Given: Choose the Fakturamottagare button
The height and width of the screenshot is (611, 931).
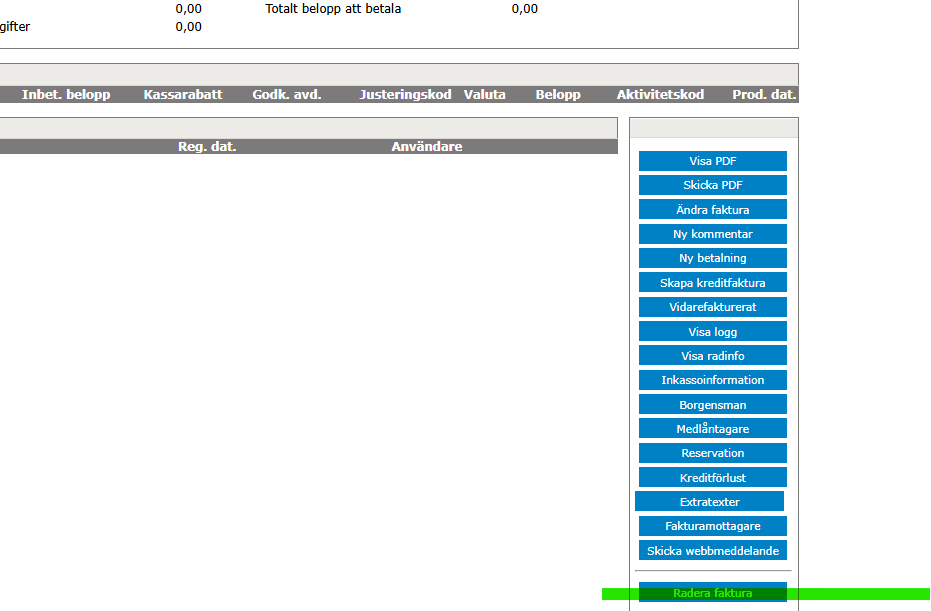Looking at the screenshot, I should (x=712, y=526).
